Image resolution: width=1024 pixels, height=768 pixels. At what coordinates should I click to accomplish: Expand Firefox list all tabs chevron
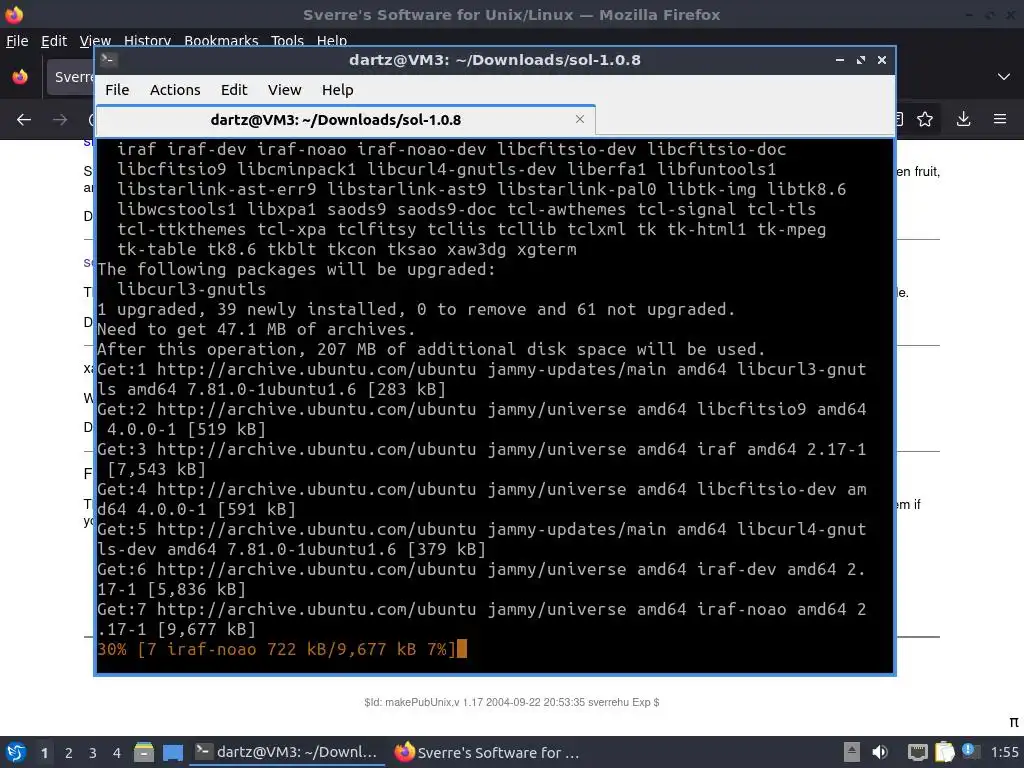tap(1004, 76)
